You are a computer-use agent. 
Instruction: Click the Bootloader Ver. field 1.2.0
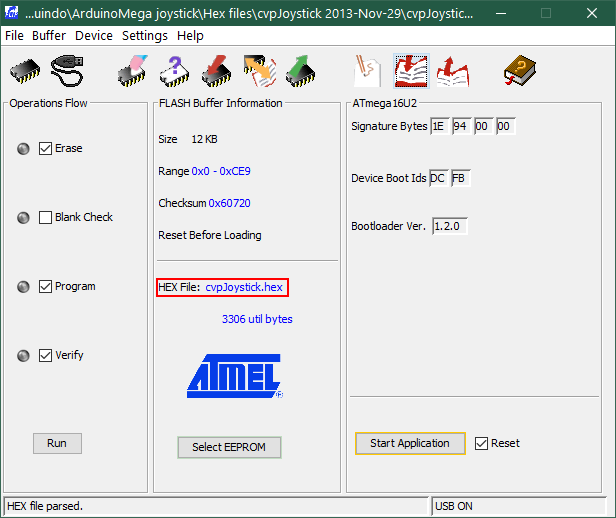(x=450, y=226)
